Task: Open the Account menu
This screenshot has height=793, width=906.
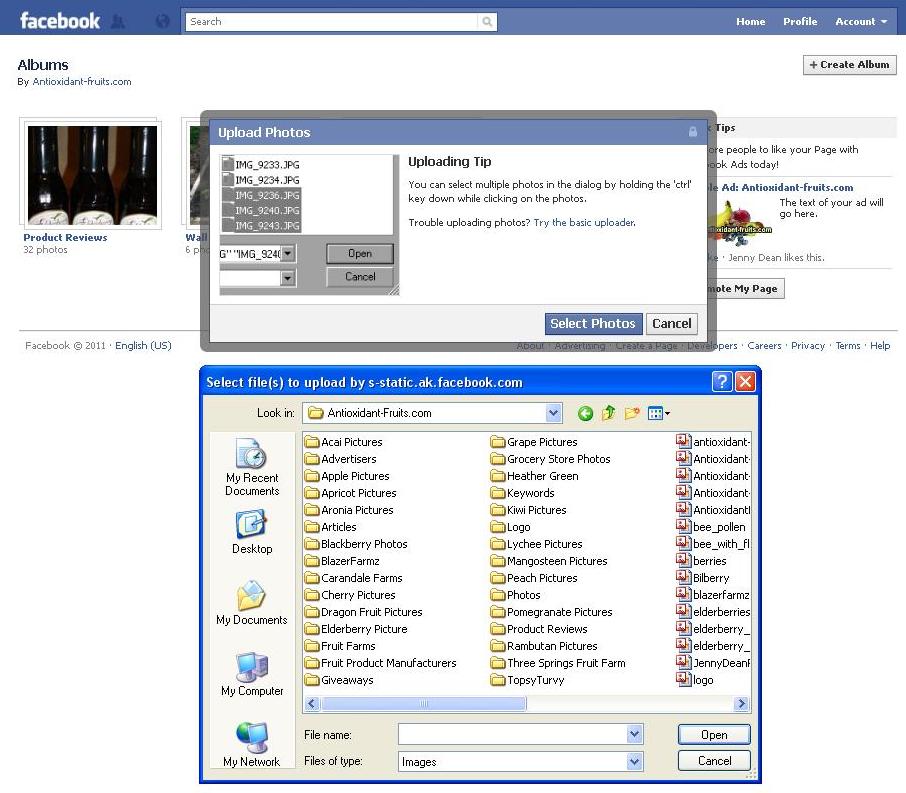Action: tap(861, 21)
